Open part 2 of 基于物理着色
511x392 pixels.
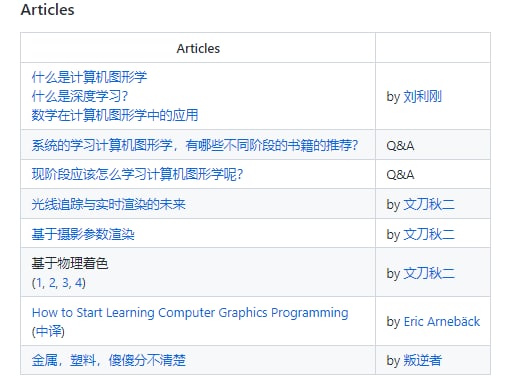click(52, 283)
